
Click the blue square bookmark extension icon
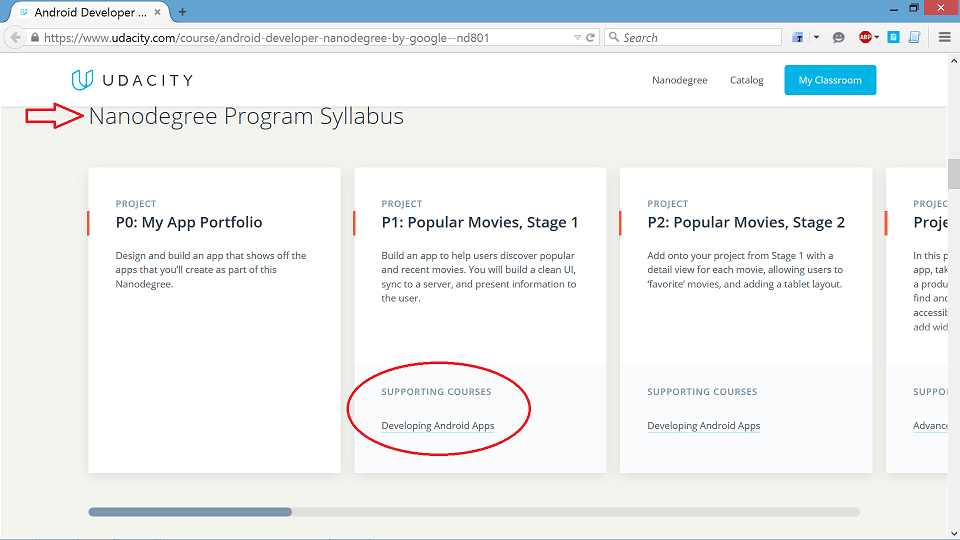click(x=893, y=37)
